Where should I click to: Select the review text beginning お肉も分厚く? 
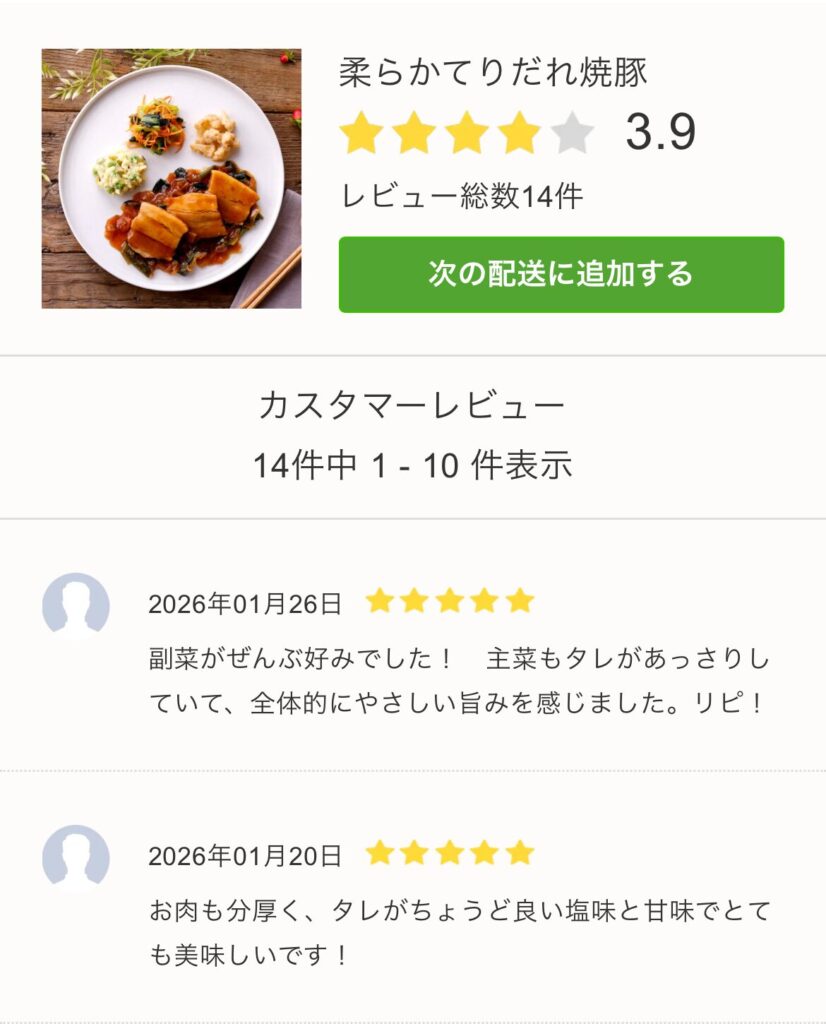458,933
